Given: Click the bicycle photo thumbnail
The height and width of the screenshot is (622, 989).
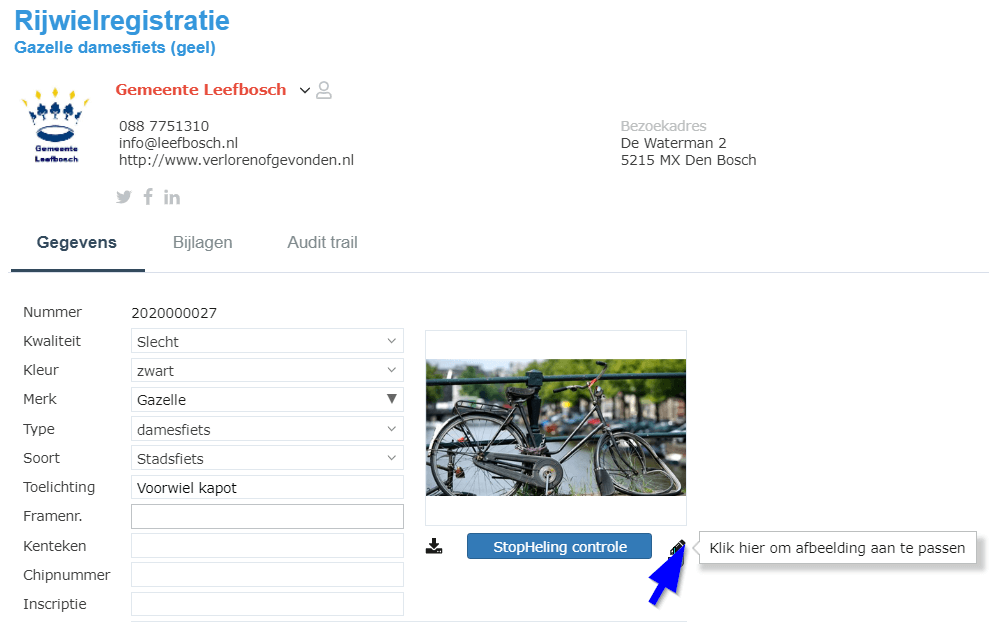Looking at the screenshot, I should (556, 428).
